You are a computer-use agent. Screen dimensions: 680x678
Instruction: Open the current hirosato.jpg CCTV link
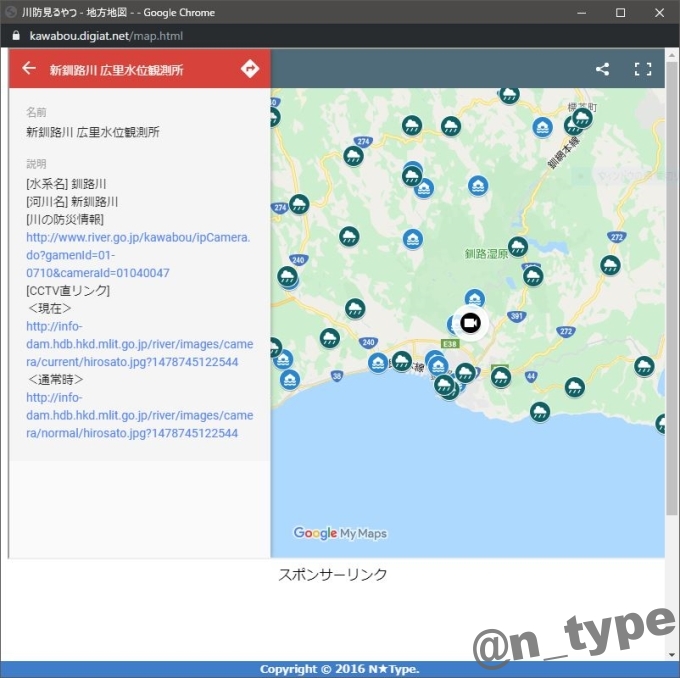(139, 344)
